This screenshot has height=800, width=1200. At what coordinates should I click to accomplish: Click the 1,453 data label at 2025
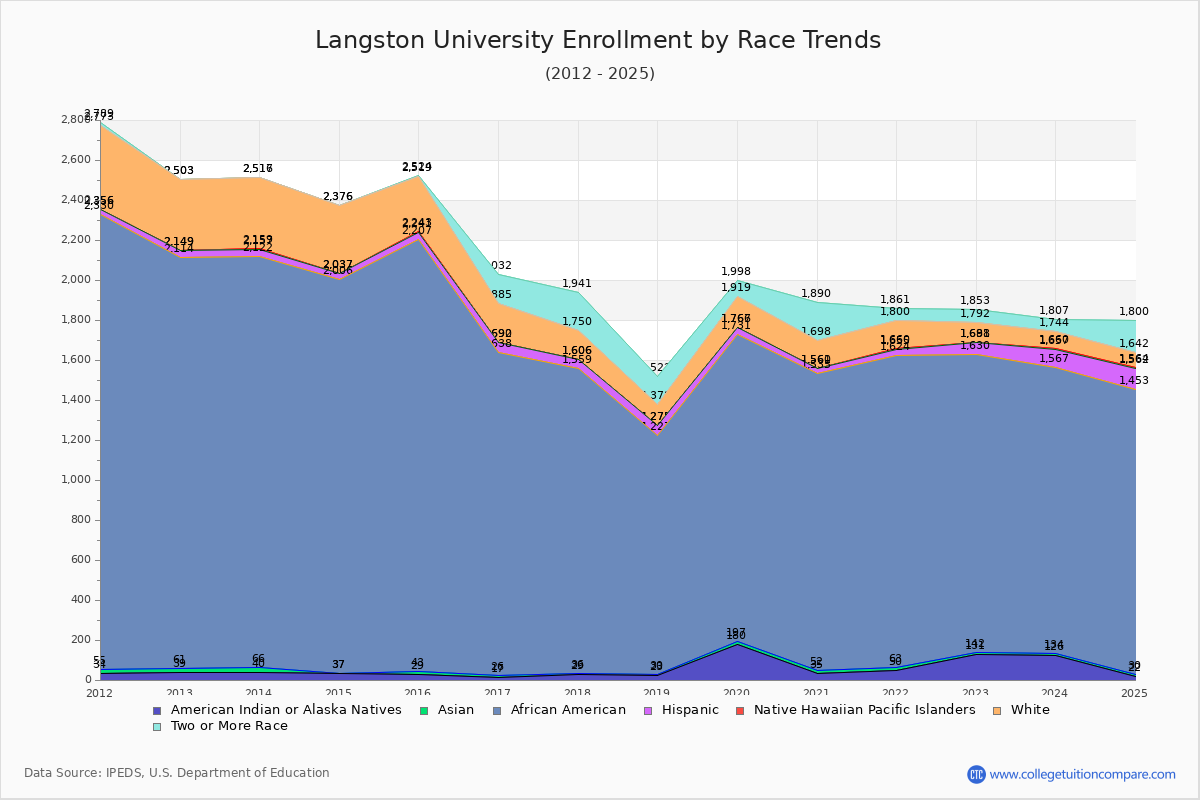click(x=1134, y=381)
